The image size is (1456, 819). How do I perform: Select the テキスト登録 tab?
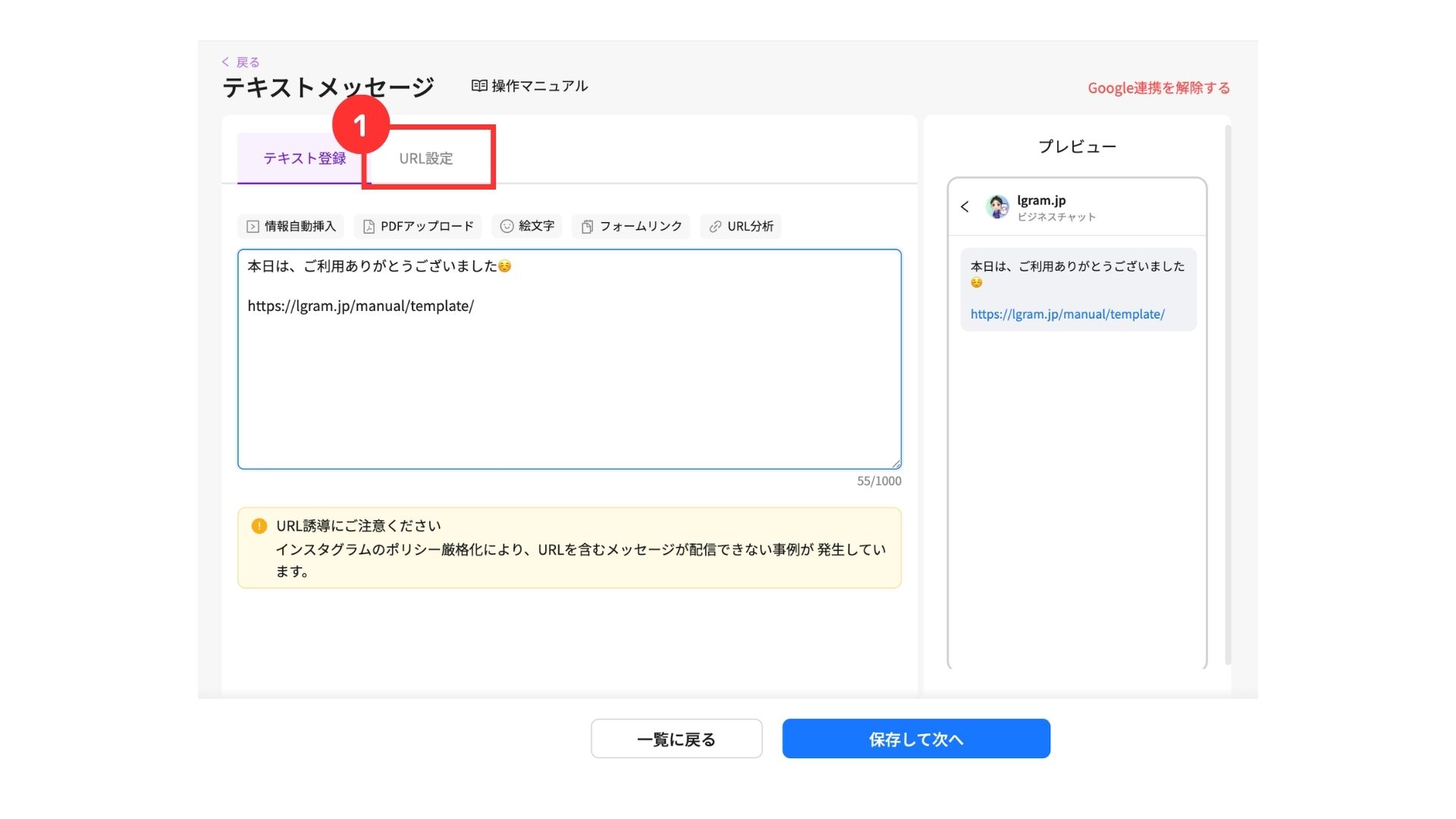(304, 158)
